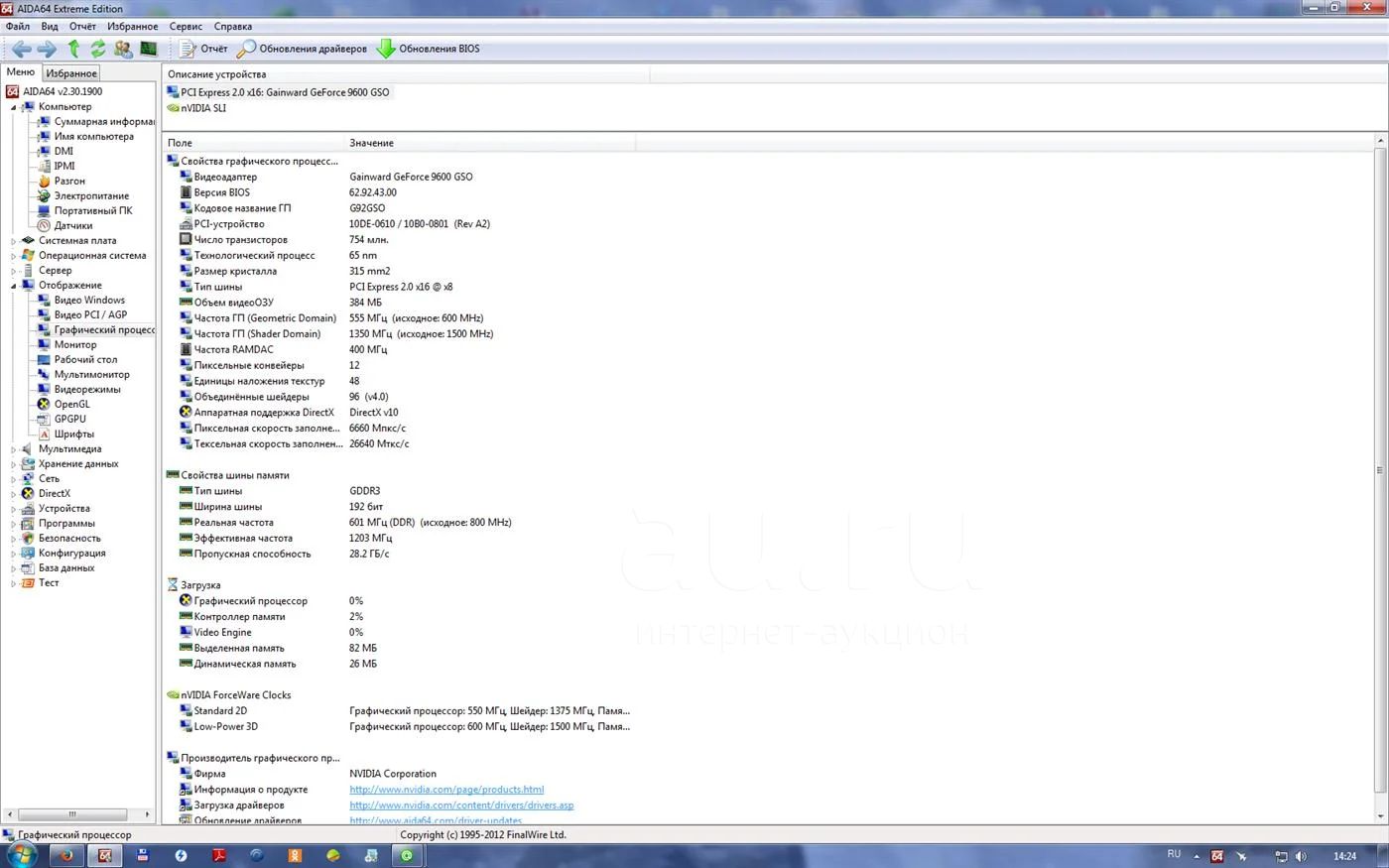Refresh the page with green arrows icon

tap(98, 49)
